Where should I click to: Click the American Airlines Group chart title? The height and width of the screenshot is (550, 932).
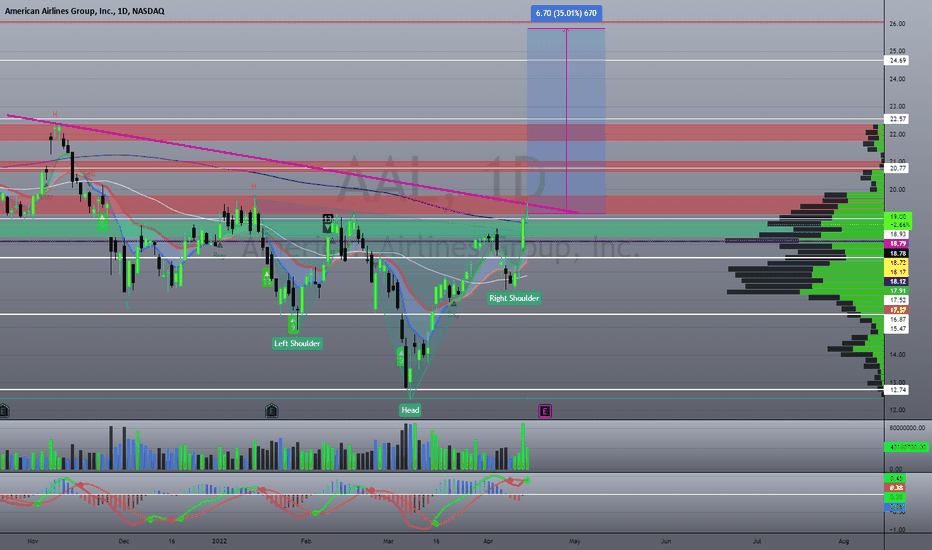[x=84, y=11]
